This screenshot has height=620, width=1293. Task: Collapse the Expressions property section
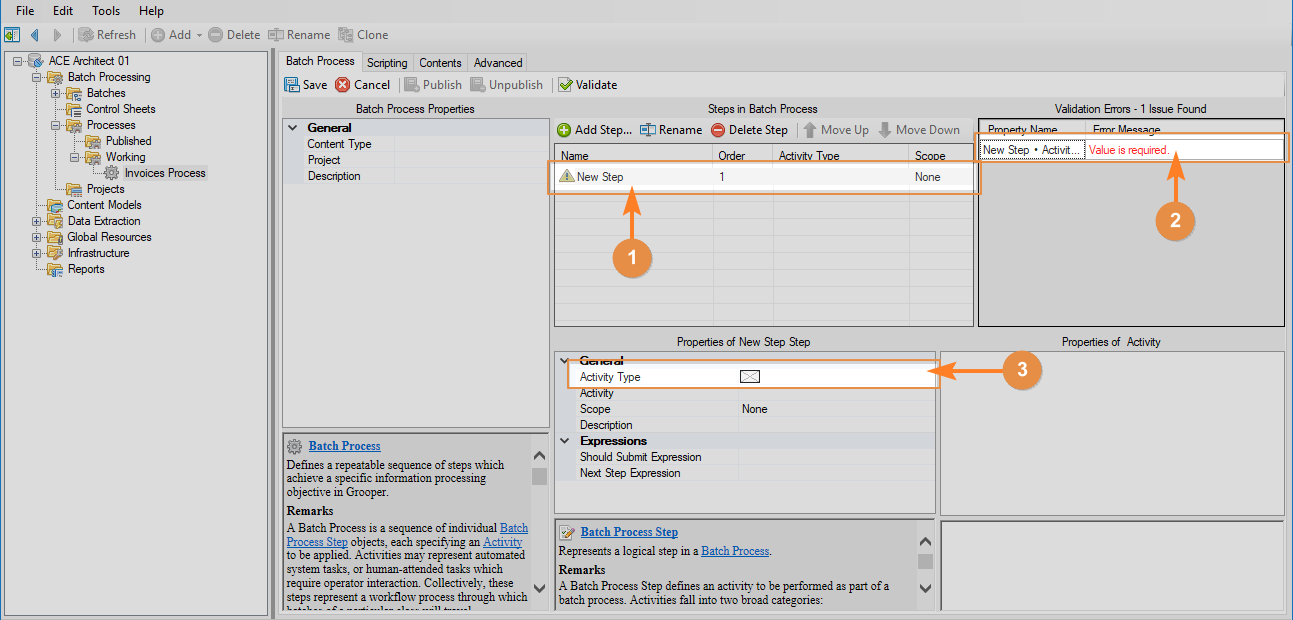pyautogui.click(x=566, y=441)
